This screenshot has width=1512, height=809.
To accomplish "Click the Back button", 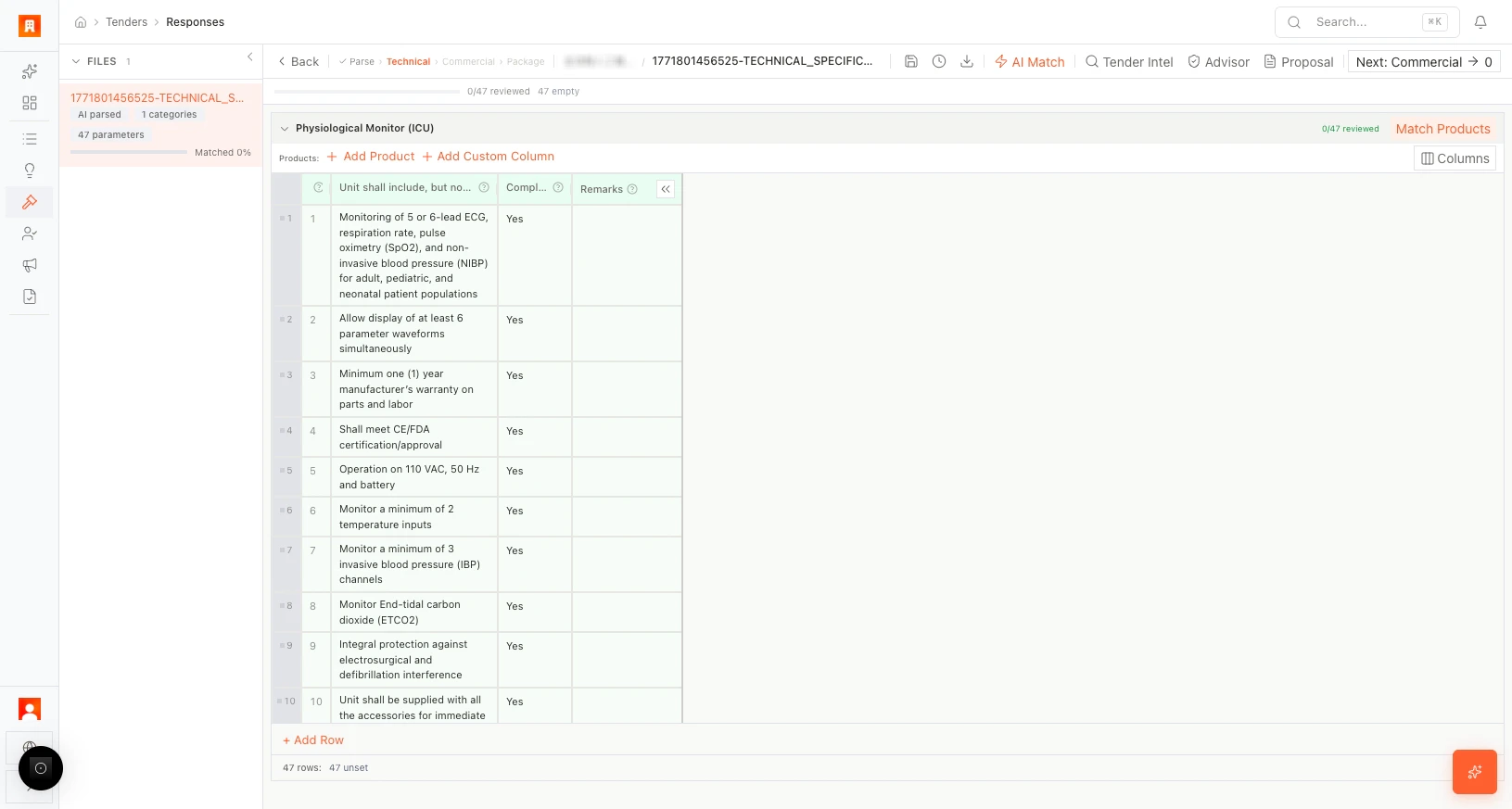I will (299, 61).
